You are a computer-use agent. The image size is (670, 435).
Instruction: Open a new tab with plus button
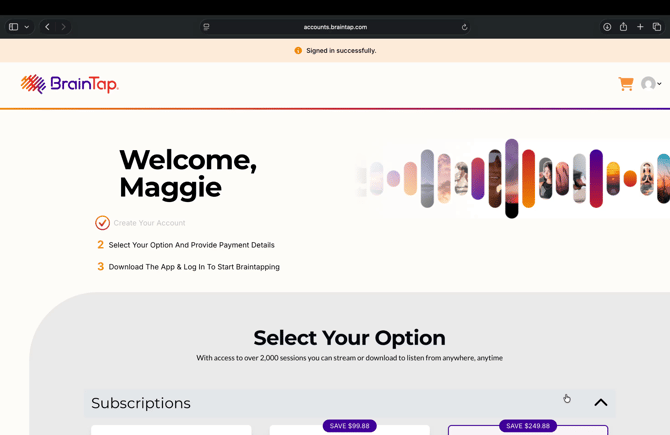pos(640,27)
